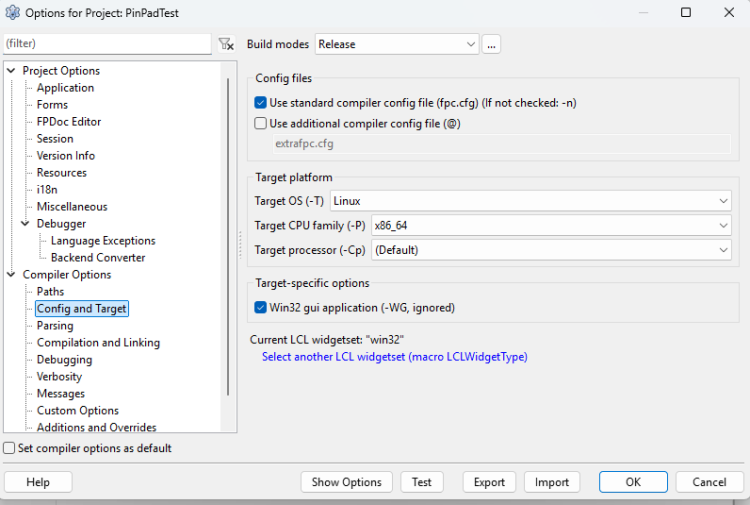750x505 pixels.
Task: Open Additions and Overrides page
Action: coord(97,427)
